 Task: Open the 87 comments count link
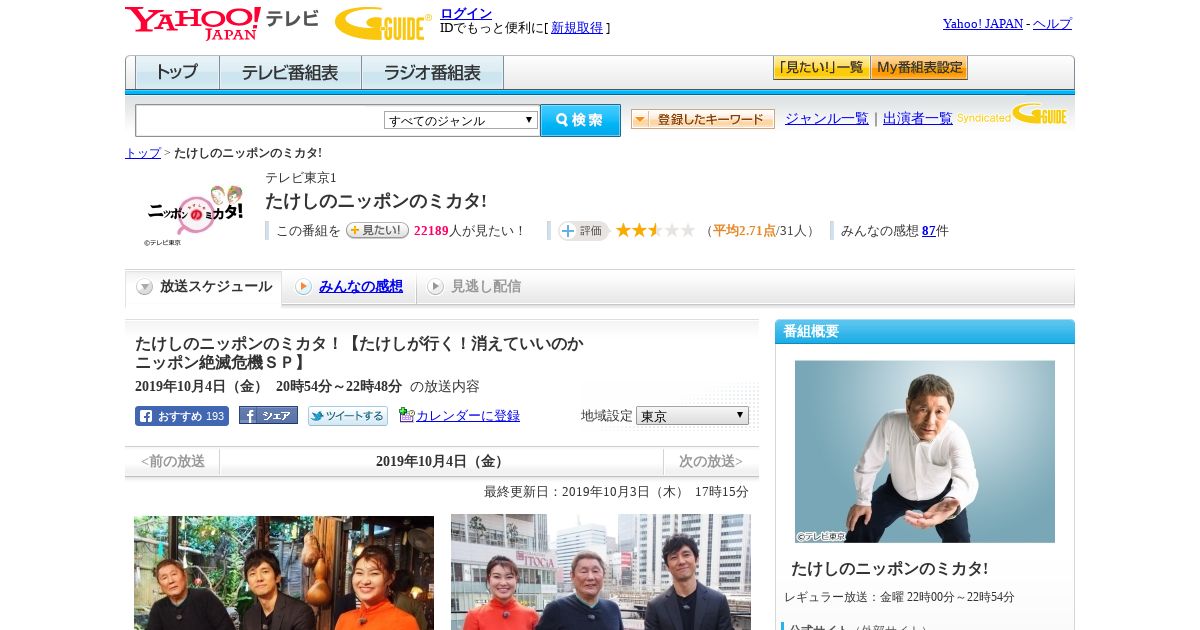point(929,231)
